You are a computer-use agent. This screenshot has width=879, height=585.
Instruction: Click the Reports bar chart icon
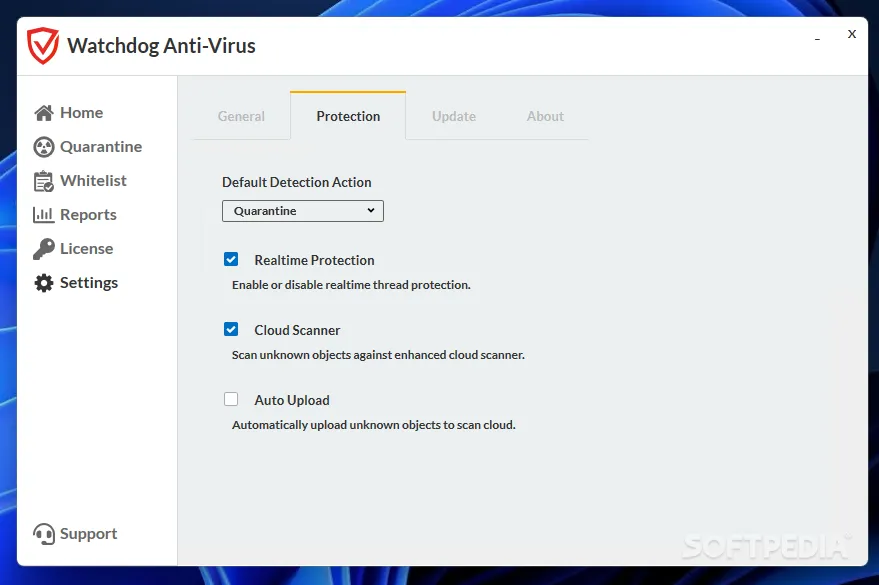[x=44, y=215]
